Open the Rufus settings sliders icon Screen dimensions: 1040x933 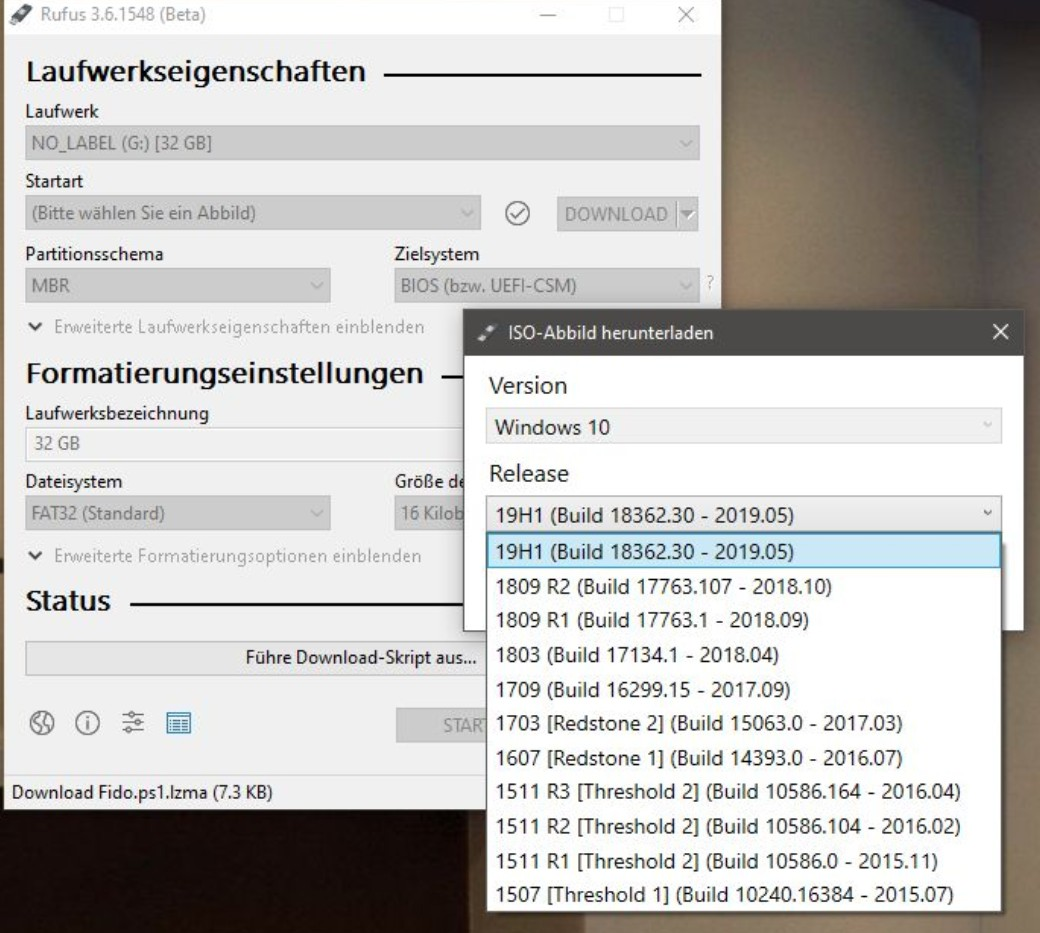coord(133,722)
